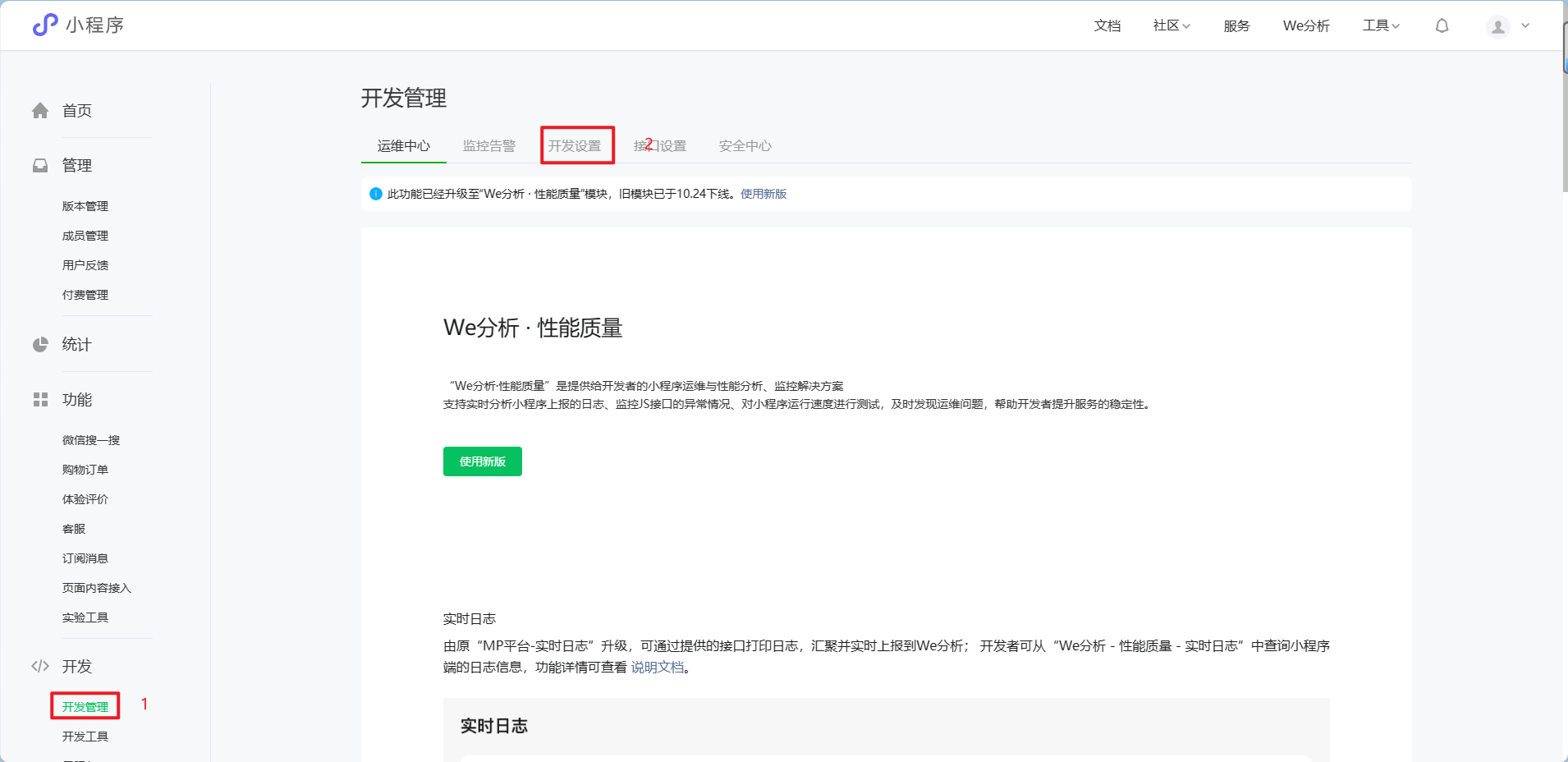Open the 说明文档 link
This screenshot has height=762, width=1568.
coord(657,668)
